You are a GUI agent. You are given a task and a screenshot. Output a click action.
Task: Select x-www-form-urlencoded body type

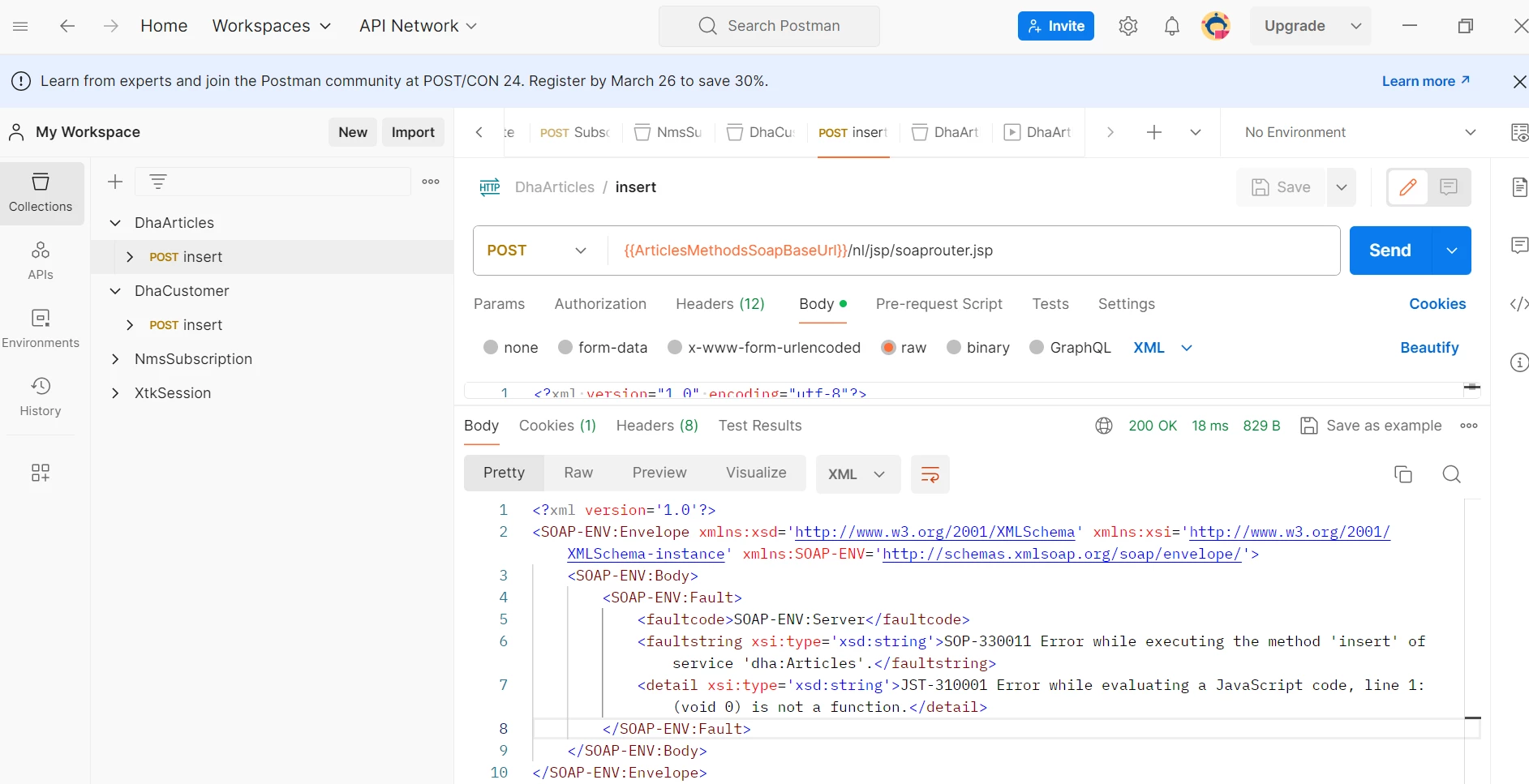[x=675, y=347]
